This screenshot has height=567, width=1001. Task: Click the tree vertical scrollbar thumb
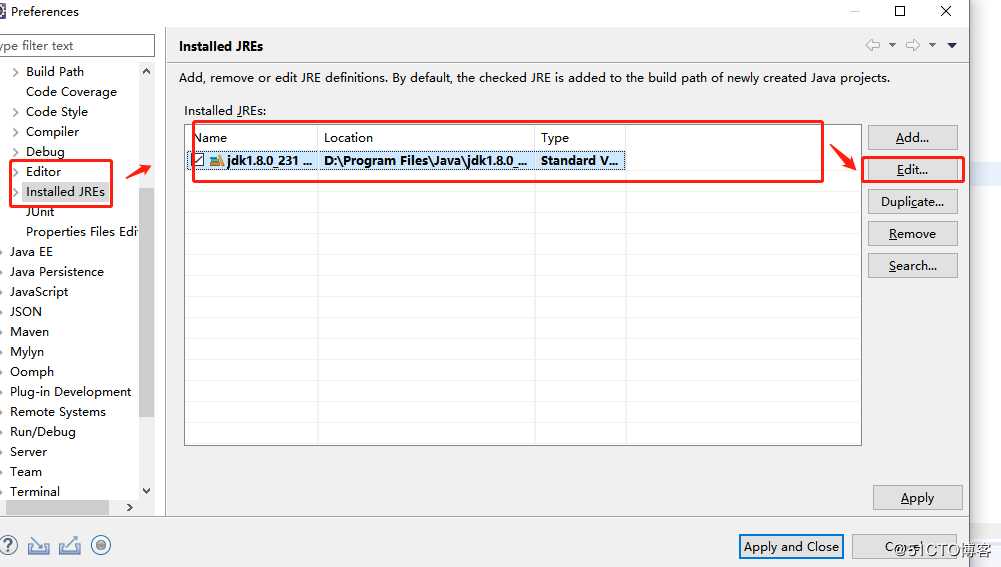point(146,301)
